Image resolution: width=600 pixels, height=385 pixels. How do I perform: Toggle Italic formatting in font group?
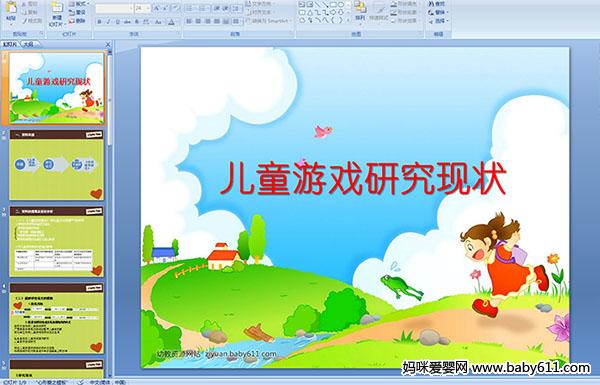point(108,22)
